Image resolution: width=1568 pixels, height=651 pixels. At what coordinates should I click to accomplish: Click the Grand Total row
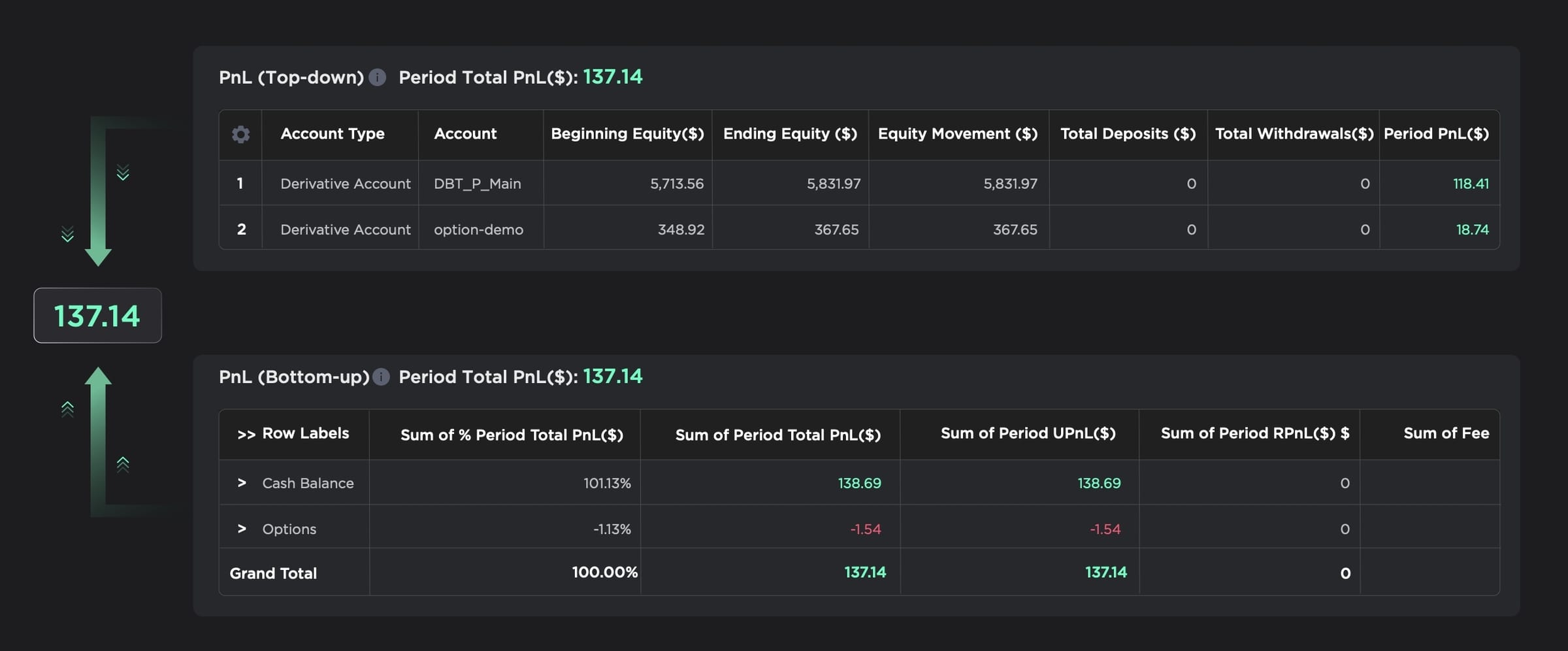click(x=272, y=573)
